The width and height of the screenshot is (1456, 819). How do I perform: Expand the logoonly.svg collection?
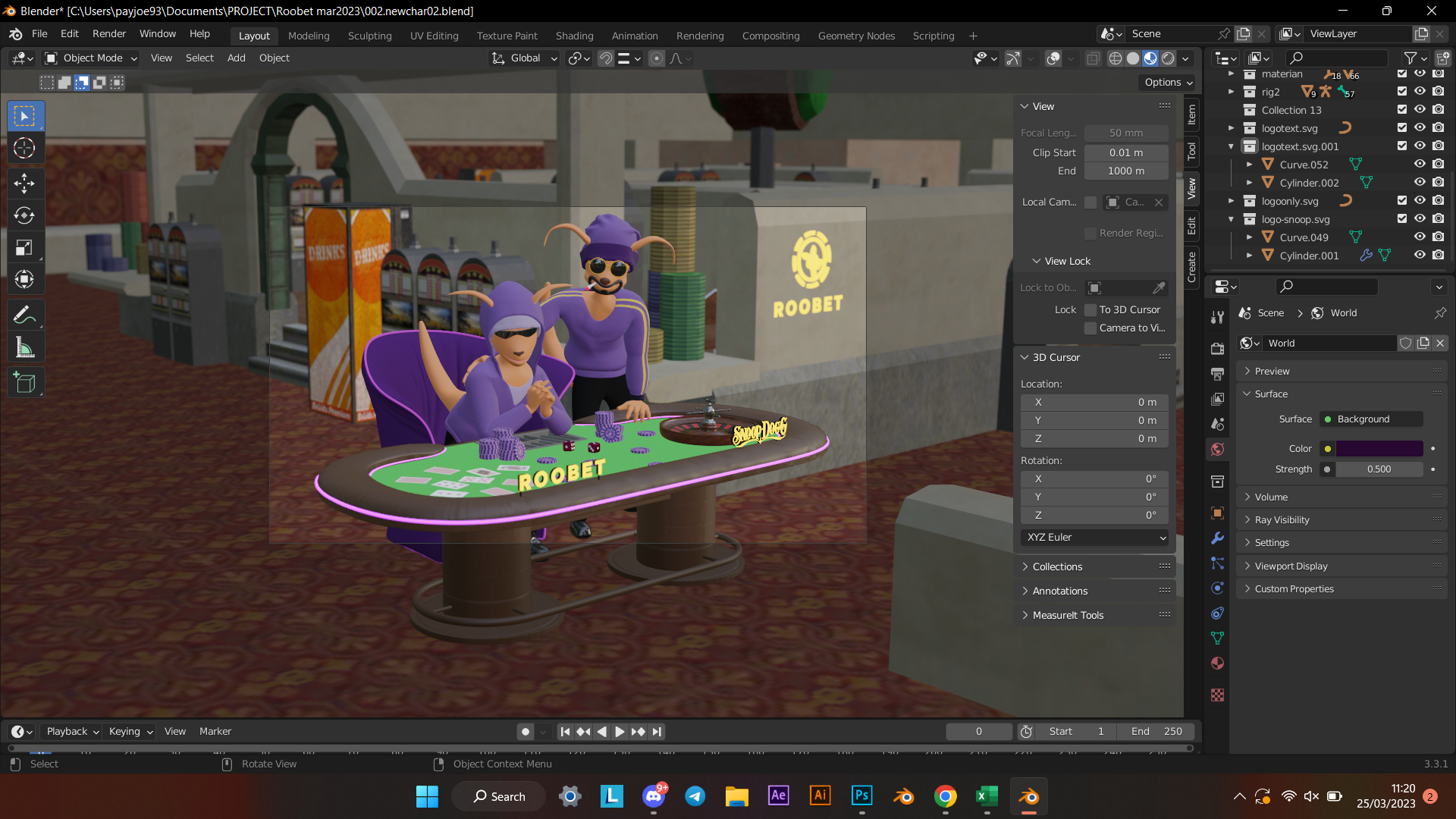1231,201
